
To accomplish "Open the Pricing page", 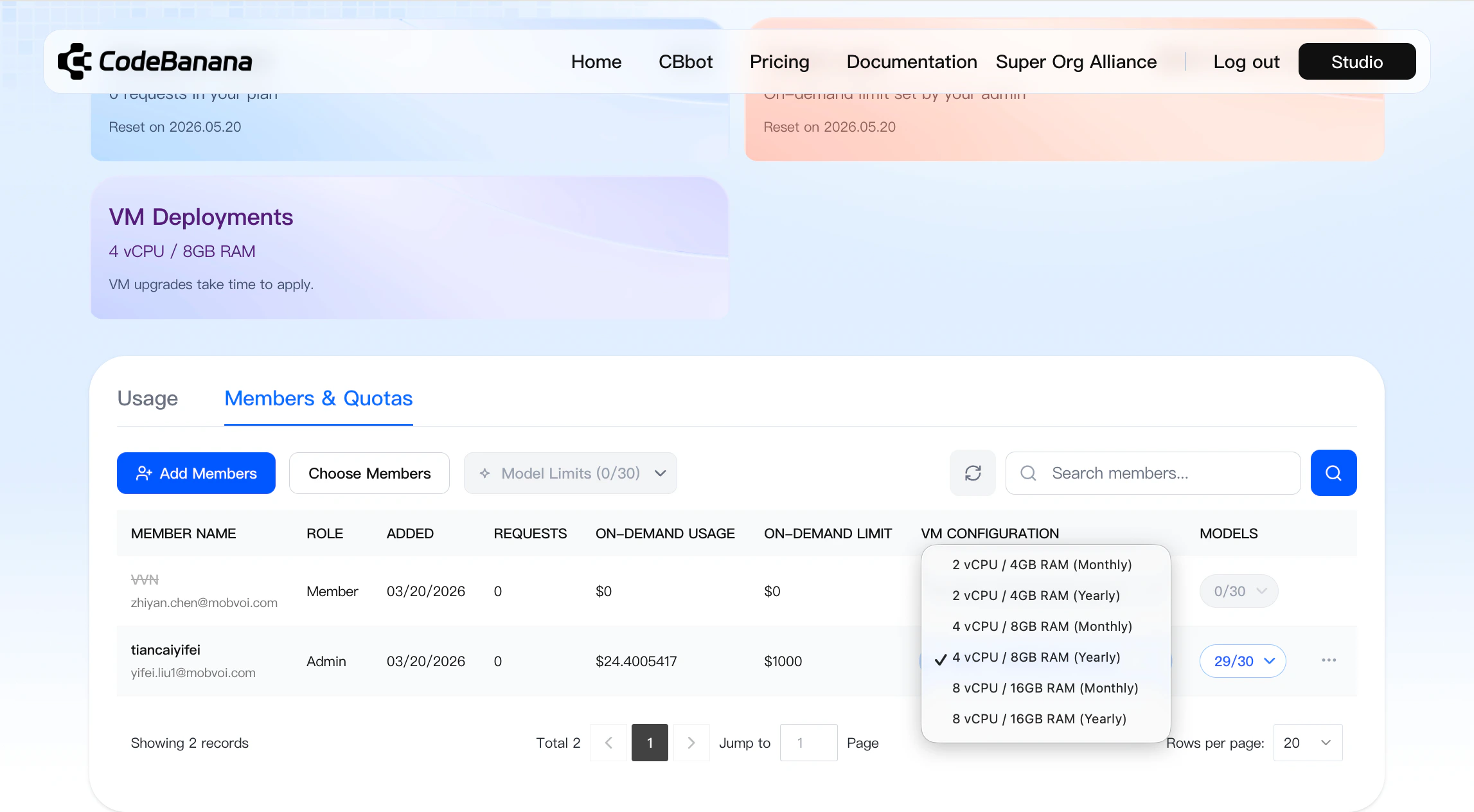I will (779, 62).
